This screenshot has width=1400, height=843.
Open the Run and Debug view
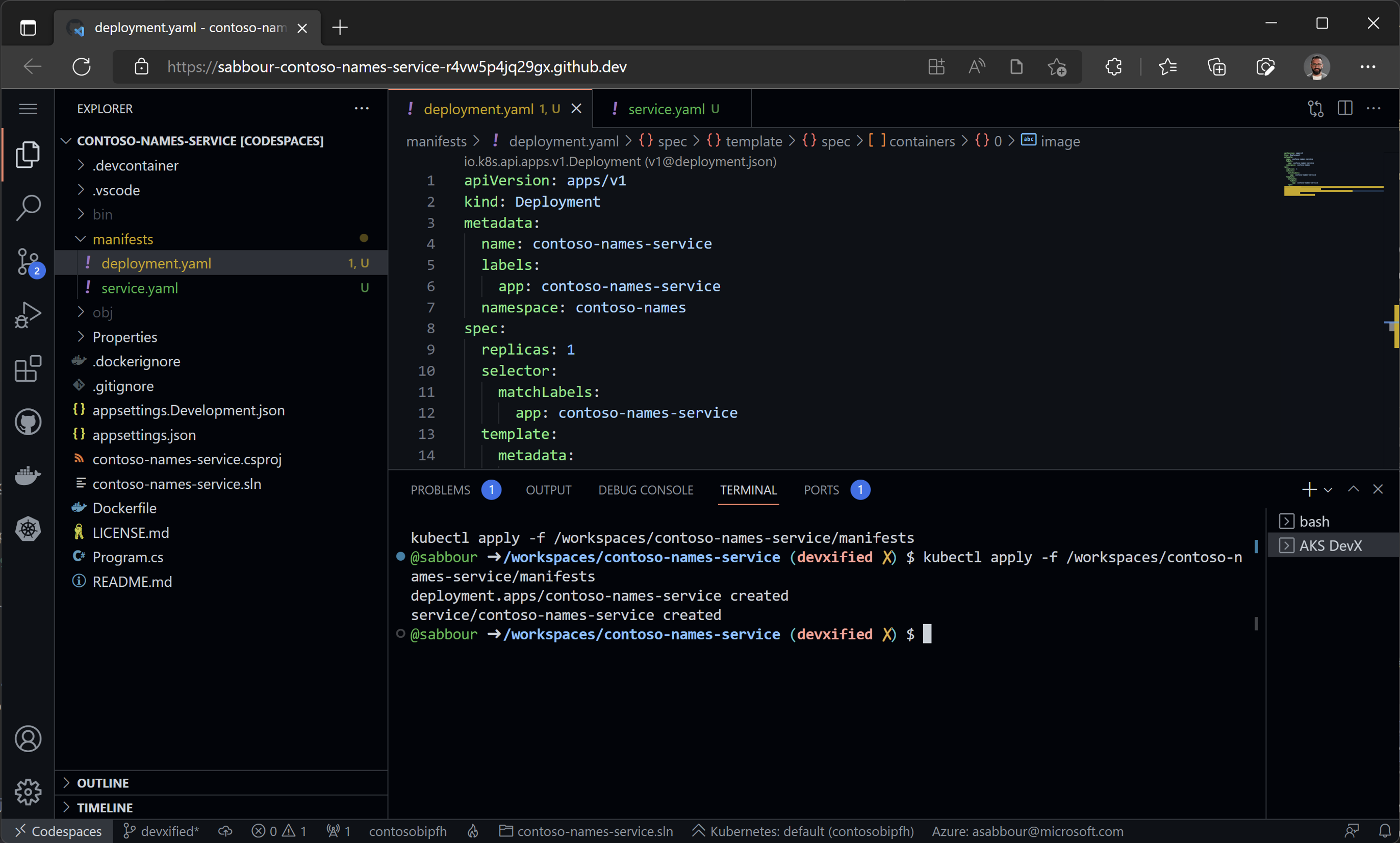click(x=28, y=315)
